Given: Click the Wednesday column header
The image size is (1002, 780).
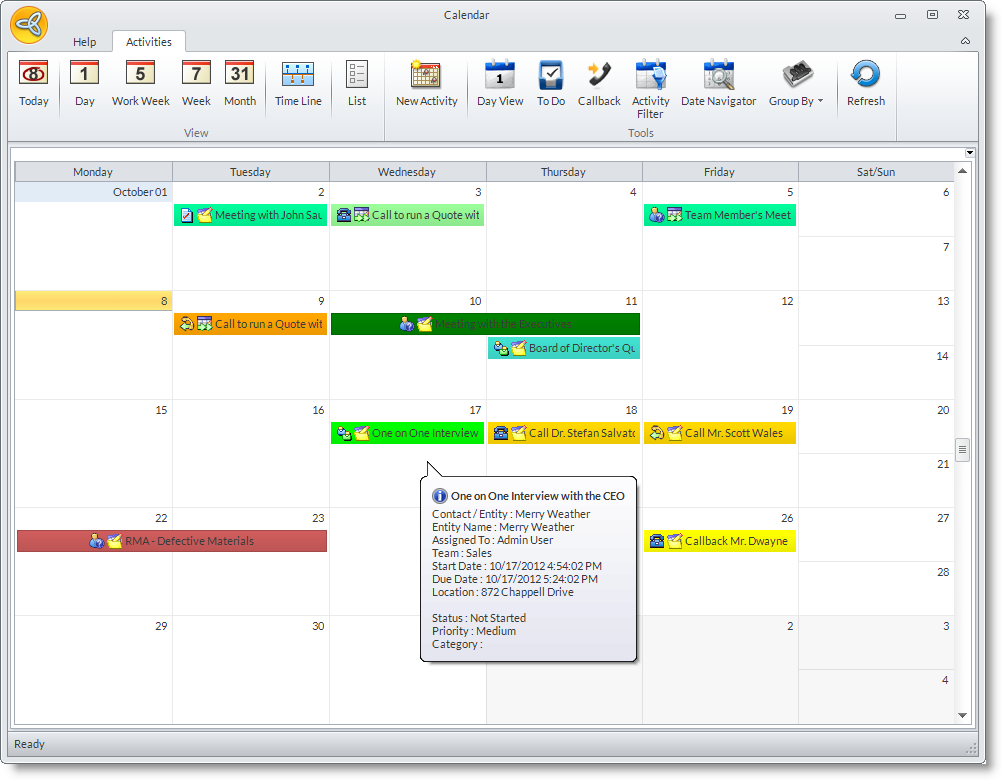Looking at the screenshot, I should click(407, 172).
